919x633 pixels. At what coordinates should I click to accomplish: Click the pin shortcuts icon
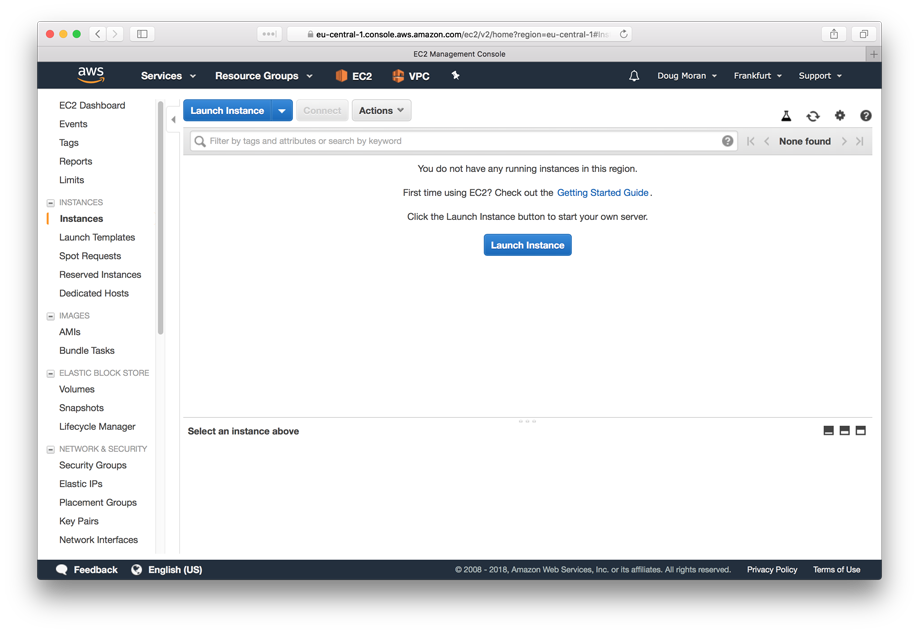tap(455, 75)
